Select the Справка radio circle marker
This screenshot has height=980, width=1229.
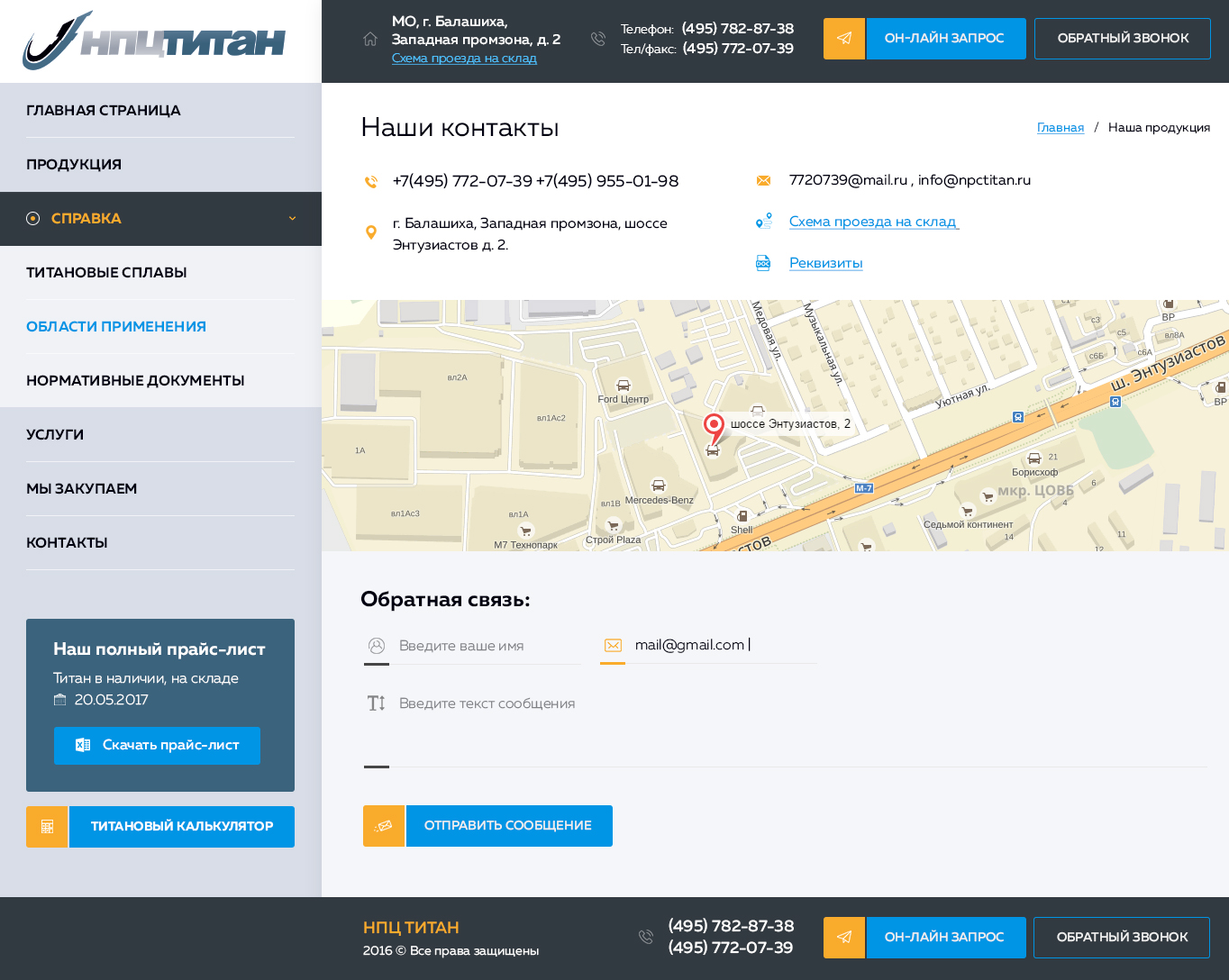tap(33, 219)
